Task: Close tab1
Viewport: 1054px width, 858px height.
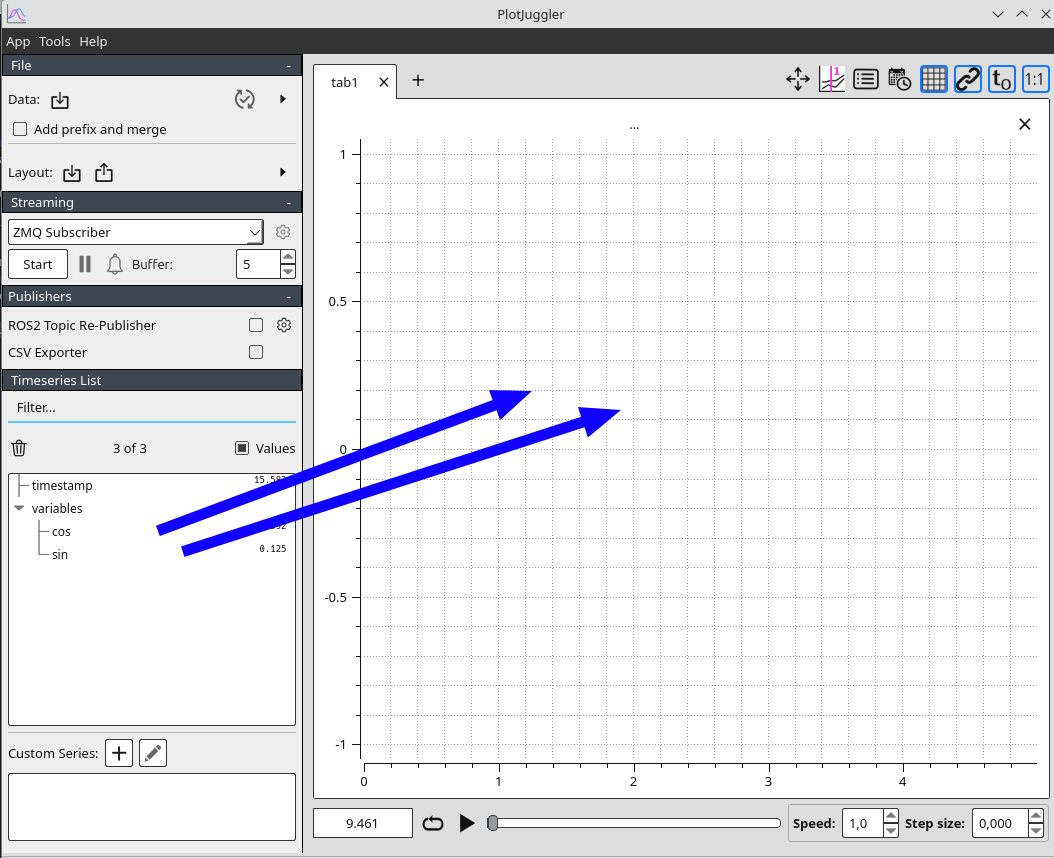Action: (384, 82)
